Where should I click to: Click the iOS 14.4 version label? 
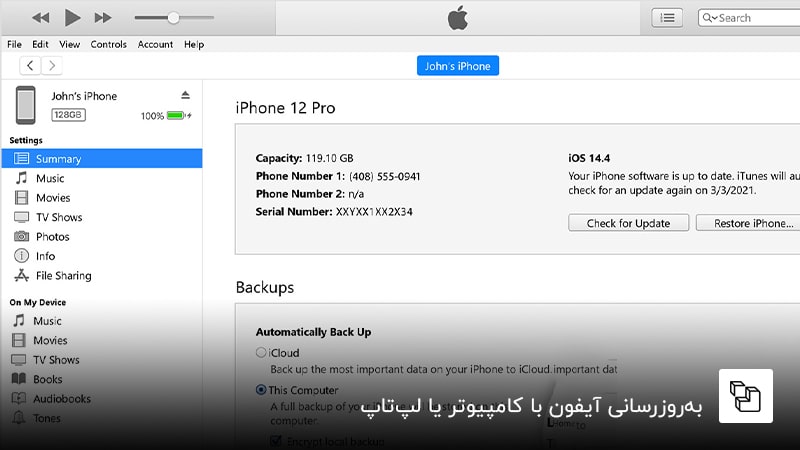coord(589,158)
